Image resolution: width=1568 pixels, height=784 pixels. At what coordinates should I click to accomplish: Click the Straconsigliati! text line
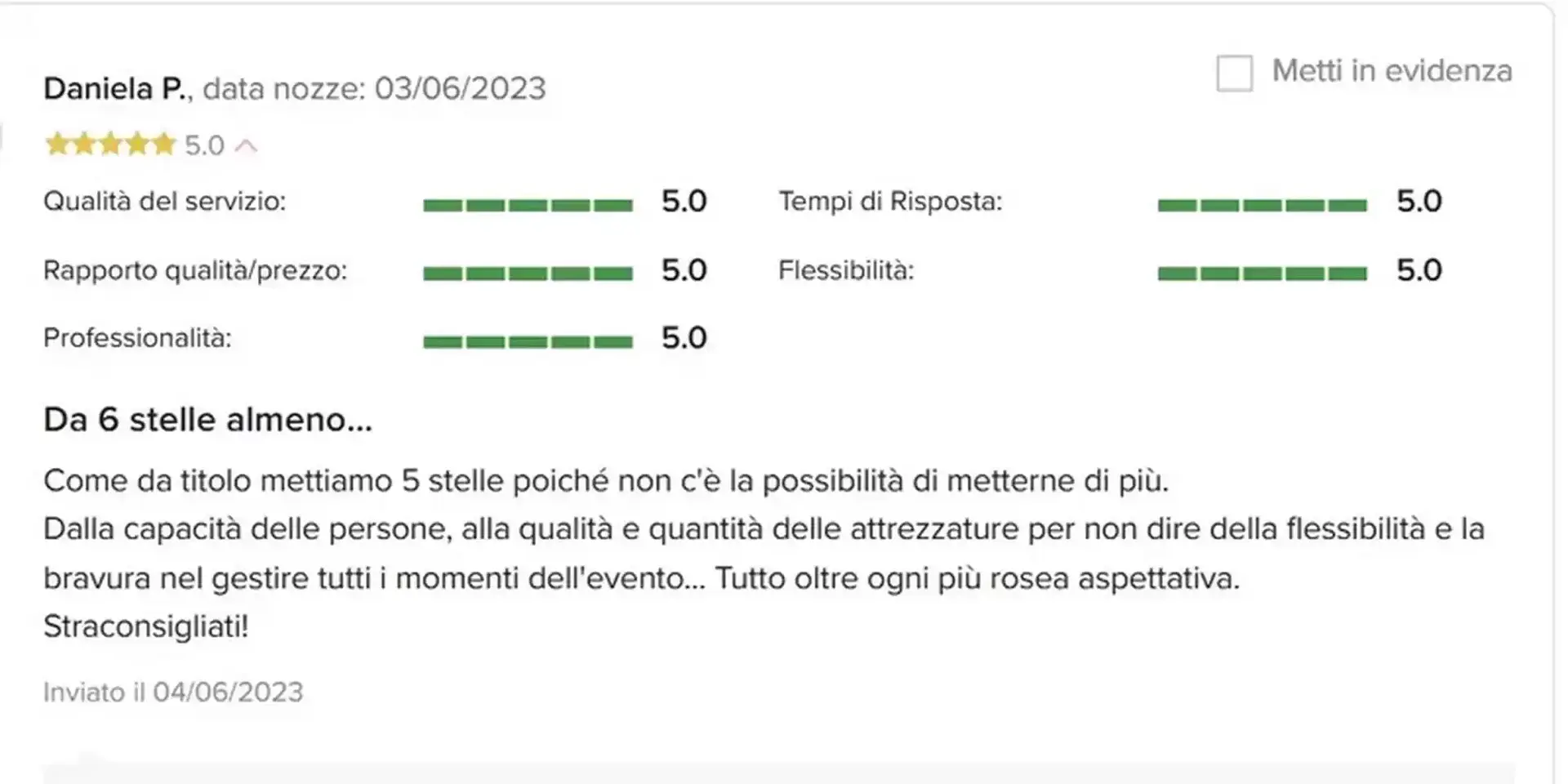point(145,627)
